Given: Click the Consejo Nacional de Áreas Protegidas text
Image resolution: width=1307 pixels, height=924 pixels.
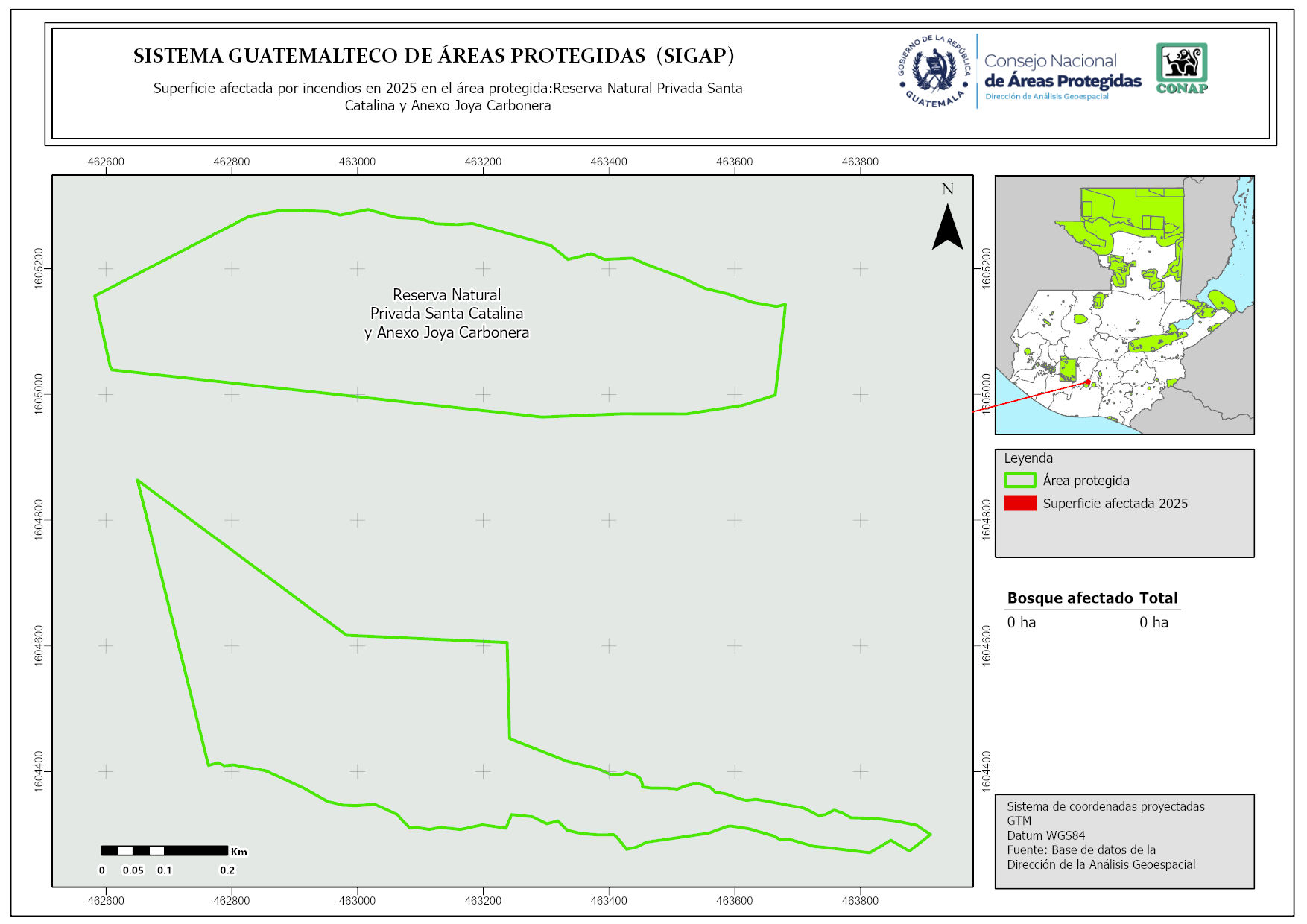Looking at the screenshot, I should [1062, 72].
